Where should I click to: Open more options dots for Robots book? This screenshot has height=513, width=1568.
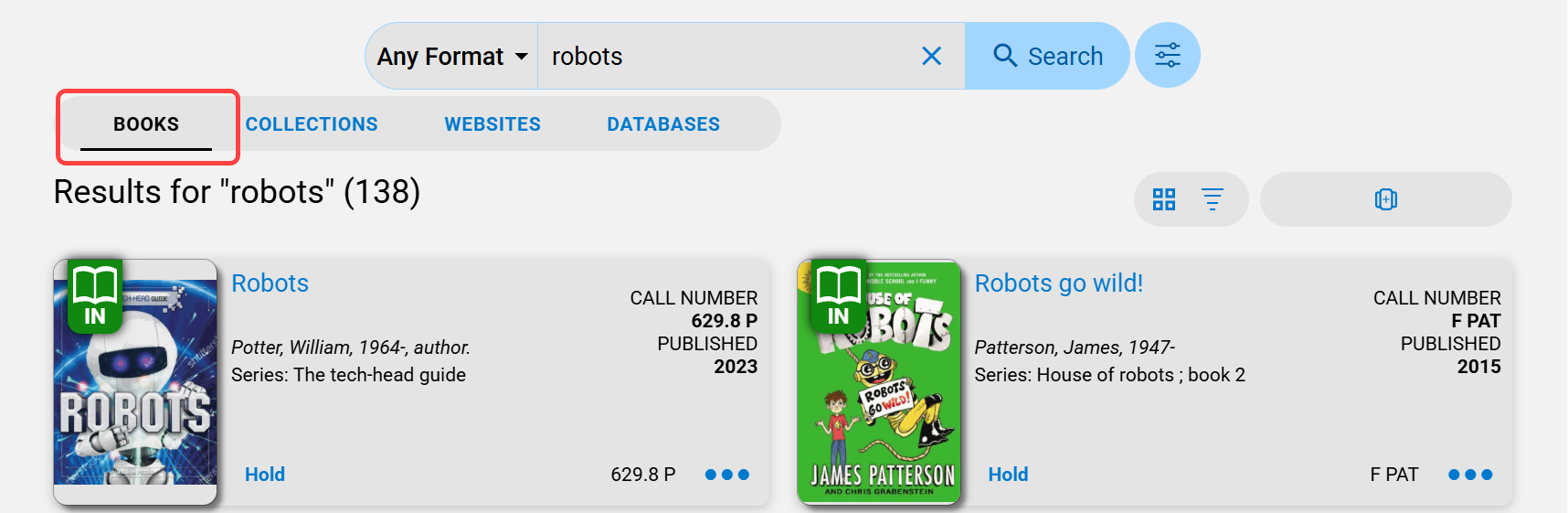point(727,475)
